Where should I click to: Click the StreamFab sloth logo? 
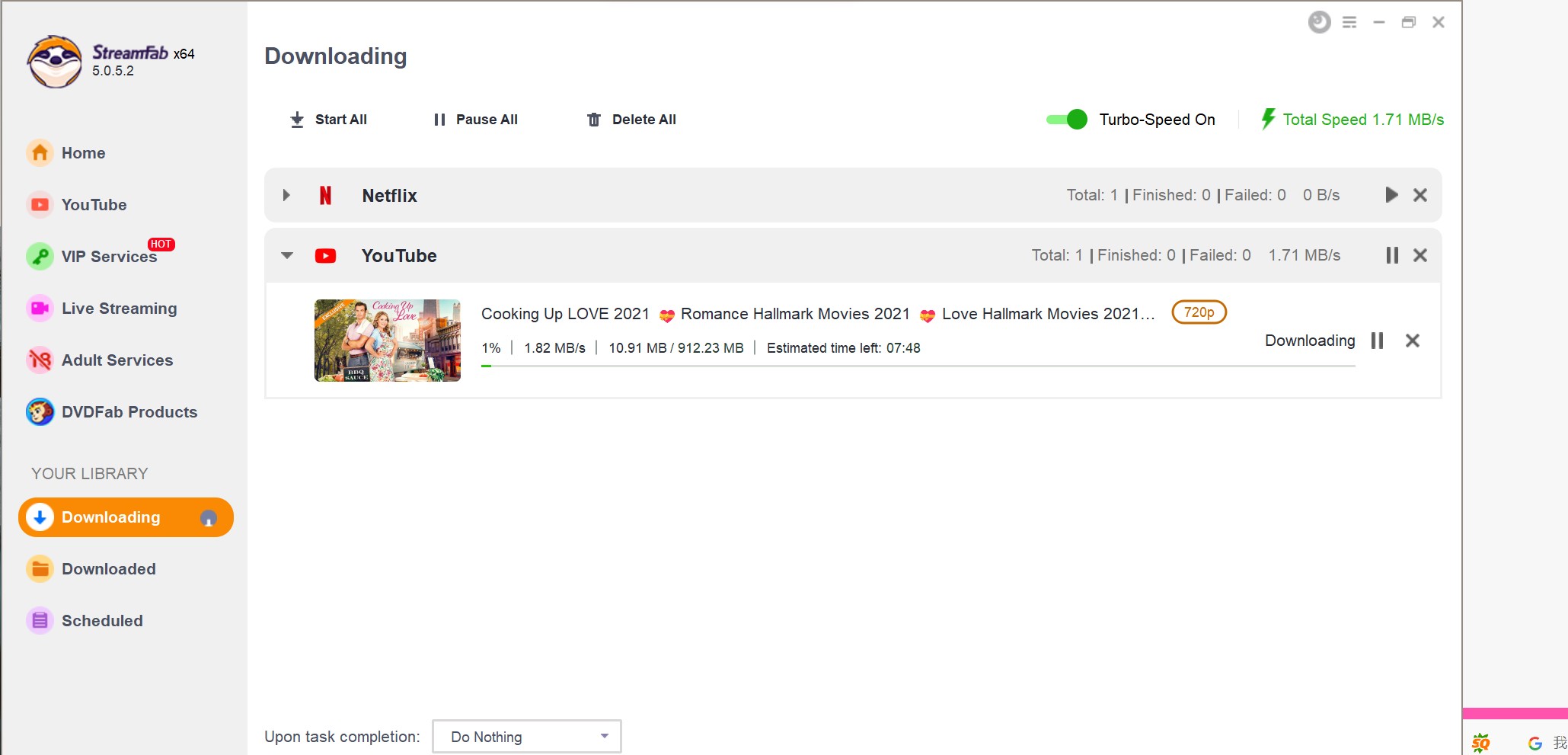pyautogui.click(x=54, y=62)
